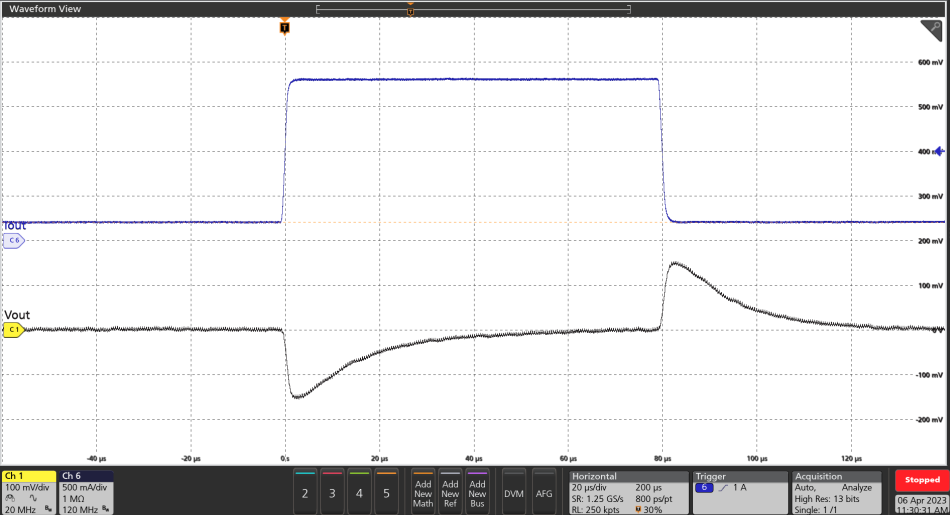Open the Trigger settings badge

(738, 492)
